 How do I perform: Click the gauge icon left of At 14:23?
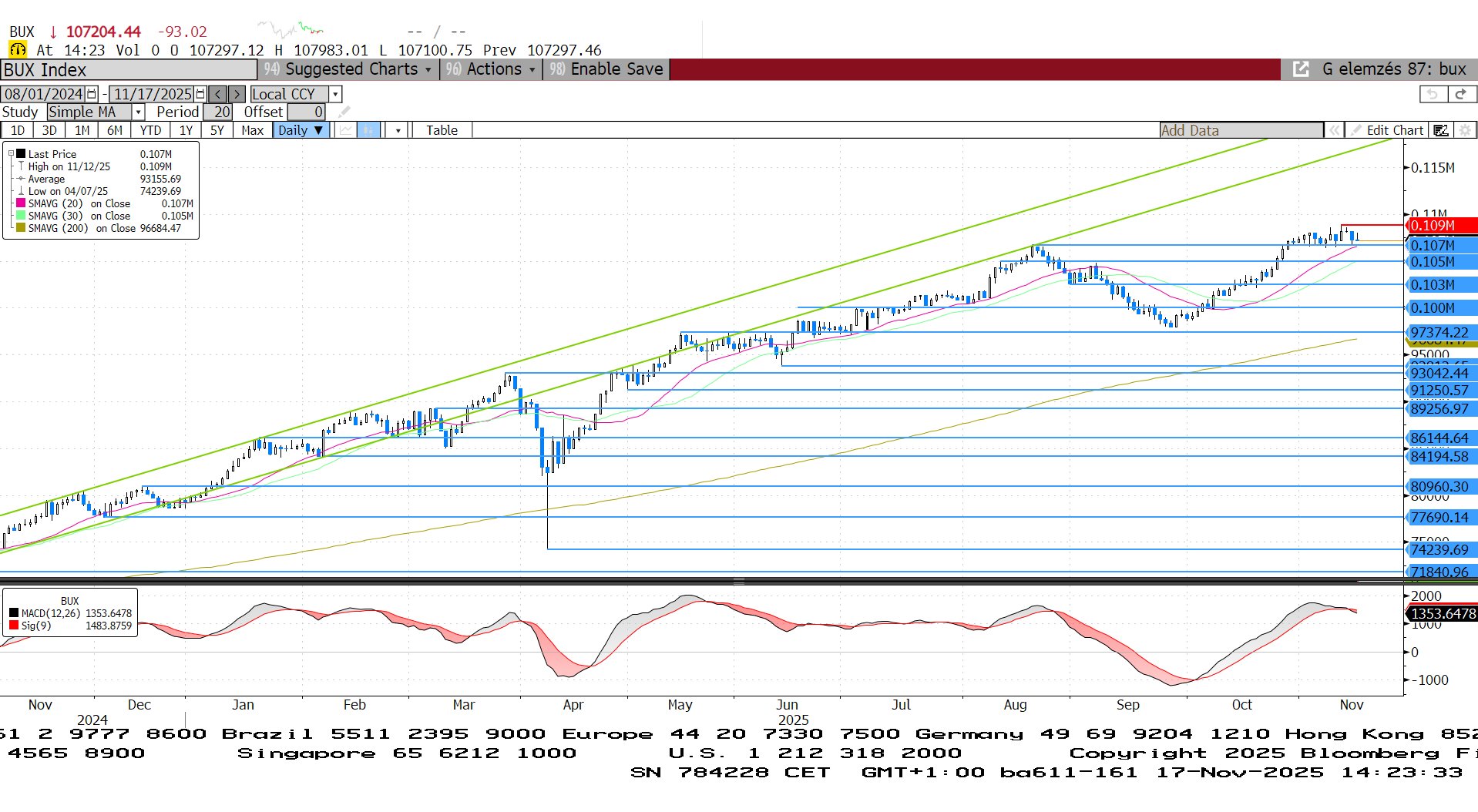point(18,50)
